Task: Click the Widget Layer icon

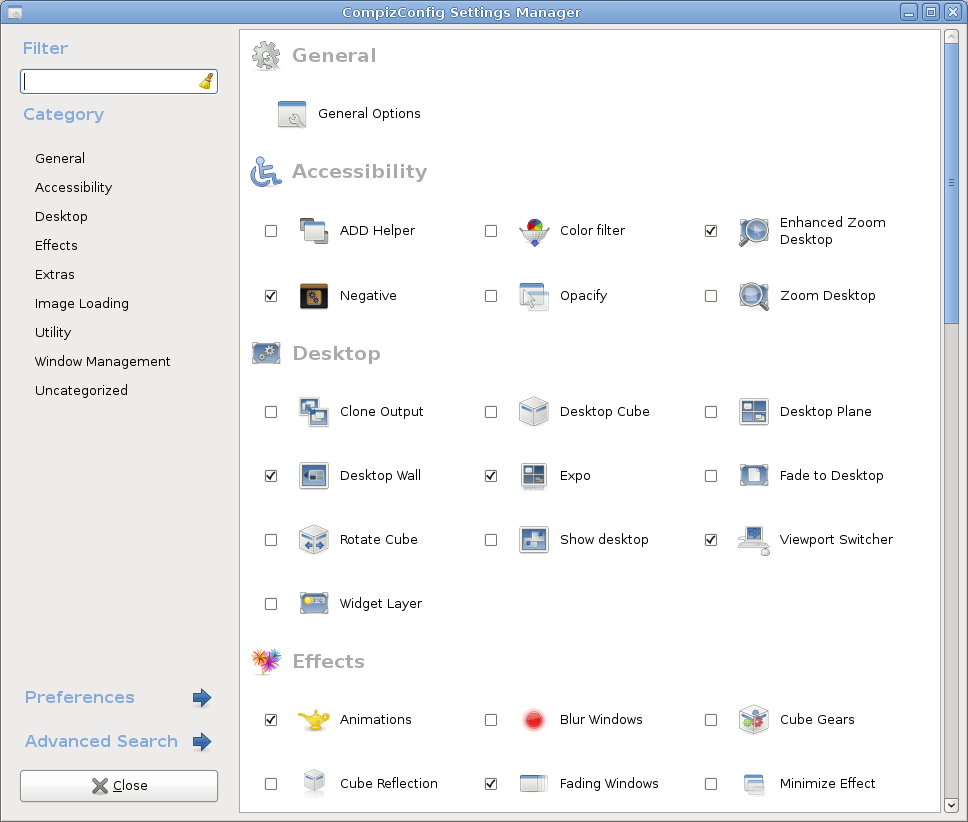Action: (313, 603)
